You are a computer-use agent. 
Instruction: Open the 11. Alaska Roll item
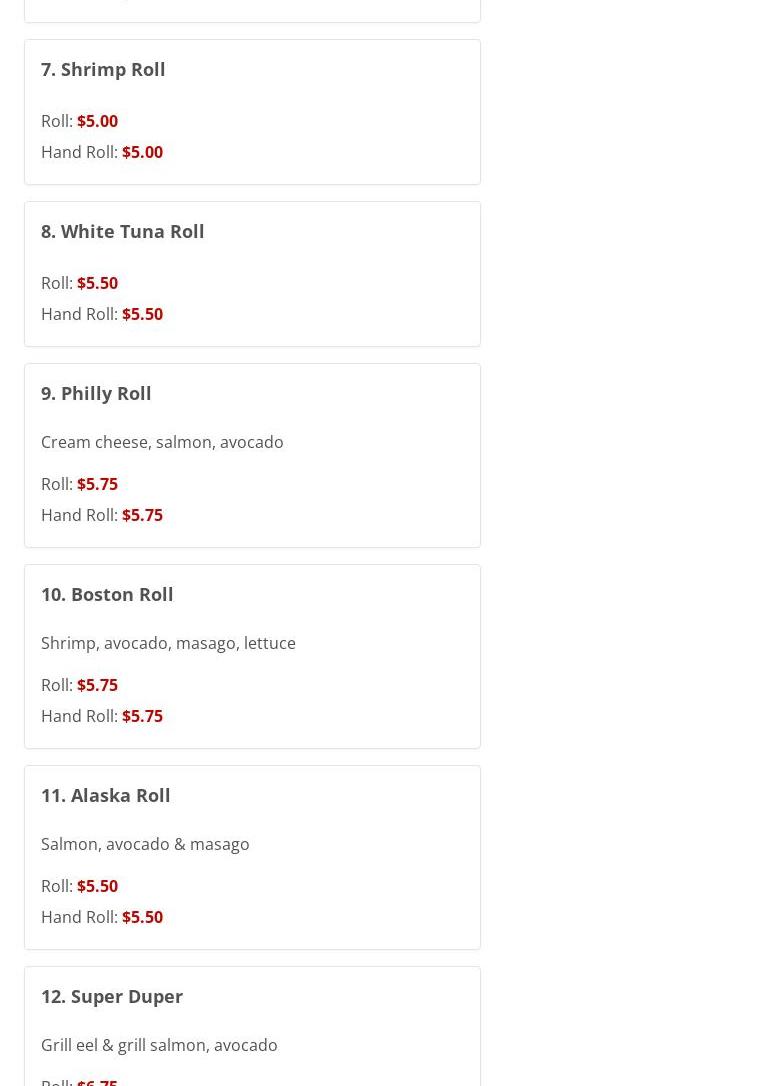[105, 795]
